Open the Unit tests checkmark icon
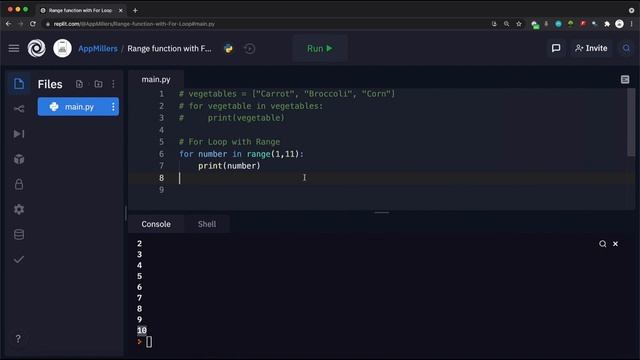The width and height of the screenshot is (640, 360). coord(19,260)
